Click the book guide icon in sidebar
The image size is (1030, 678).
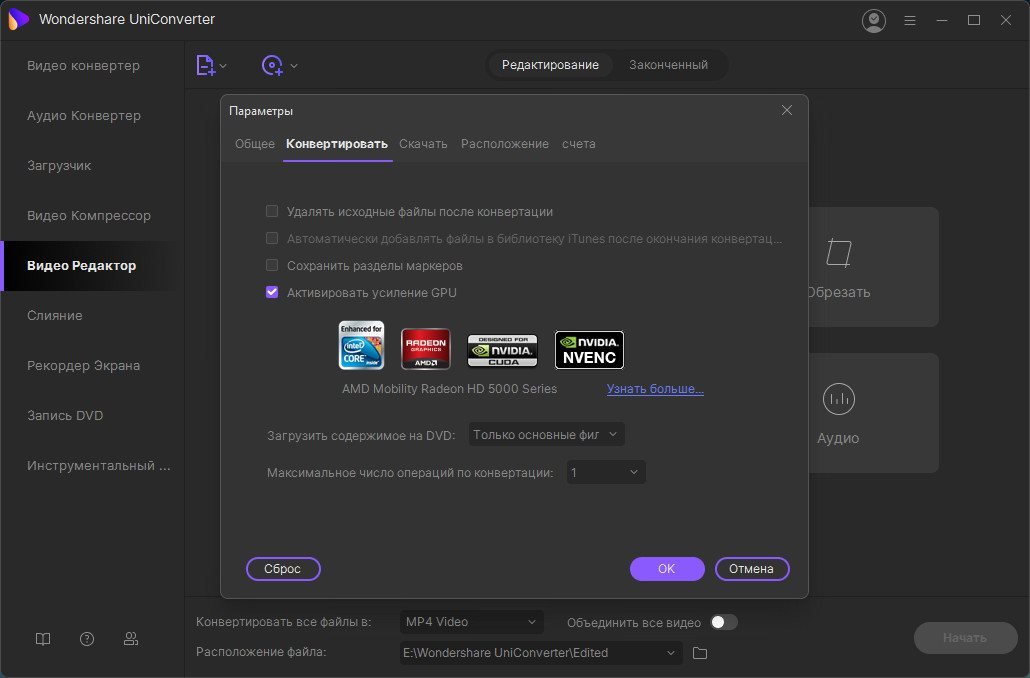42,638
